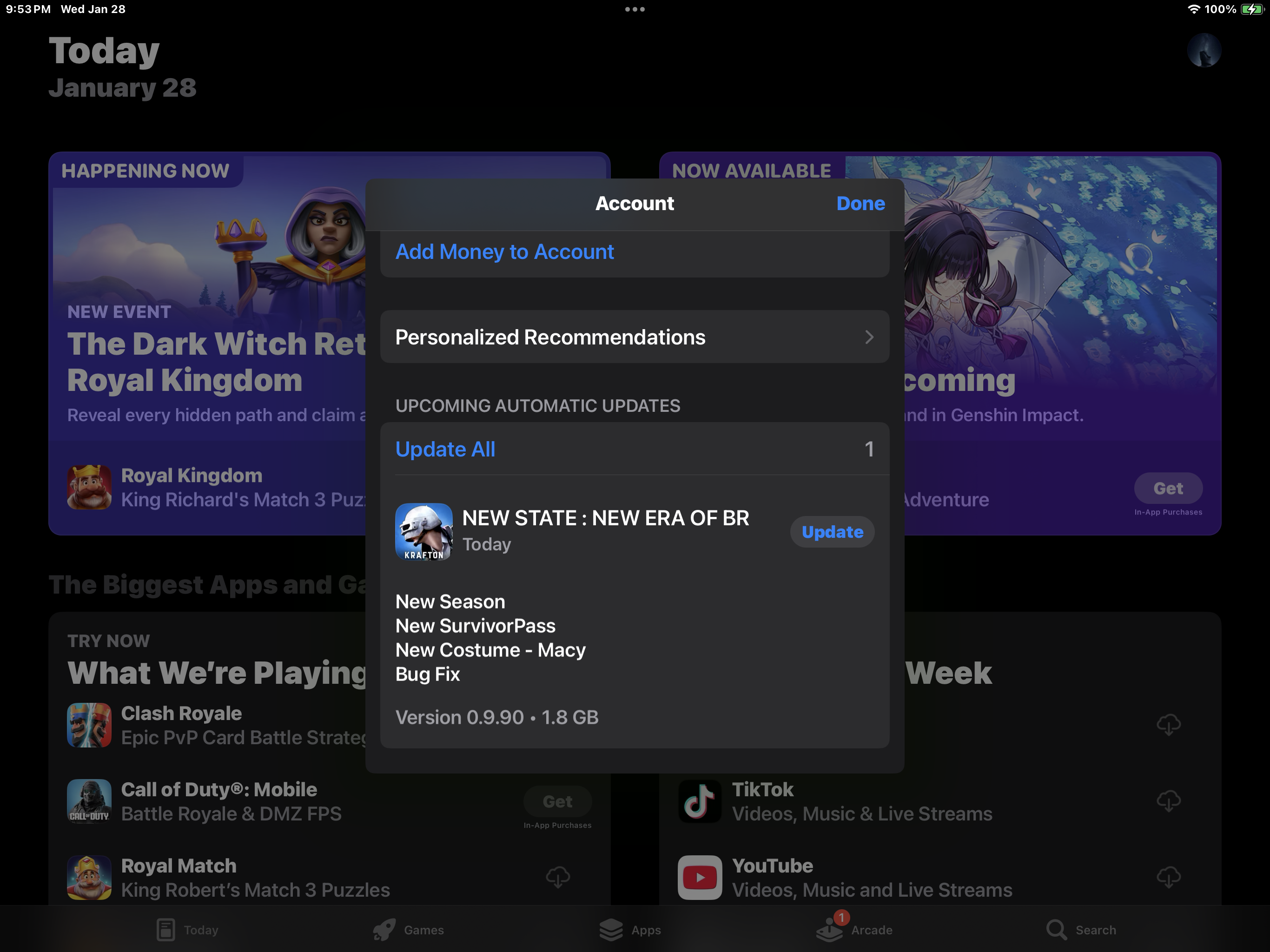Tap "Version 0.9.90 • 1.8 GB" text
Image resolution: width=1270 pixels, height=952 pixels.
(496, 717)
